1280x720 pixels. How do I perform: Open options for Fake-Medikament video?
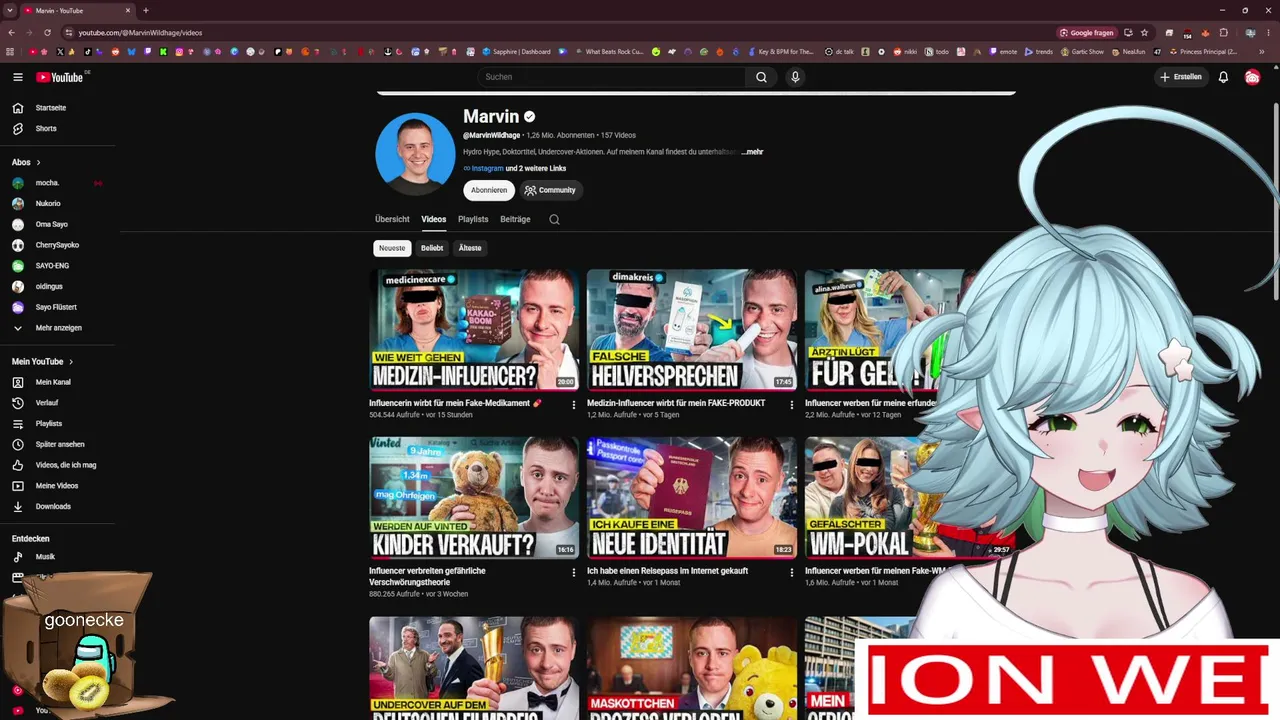coord(574,405)
